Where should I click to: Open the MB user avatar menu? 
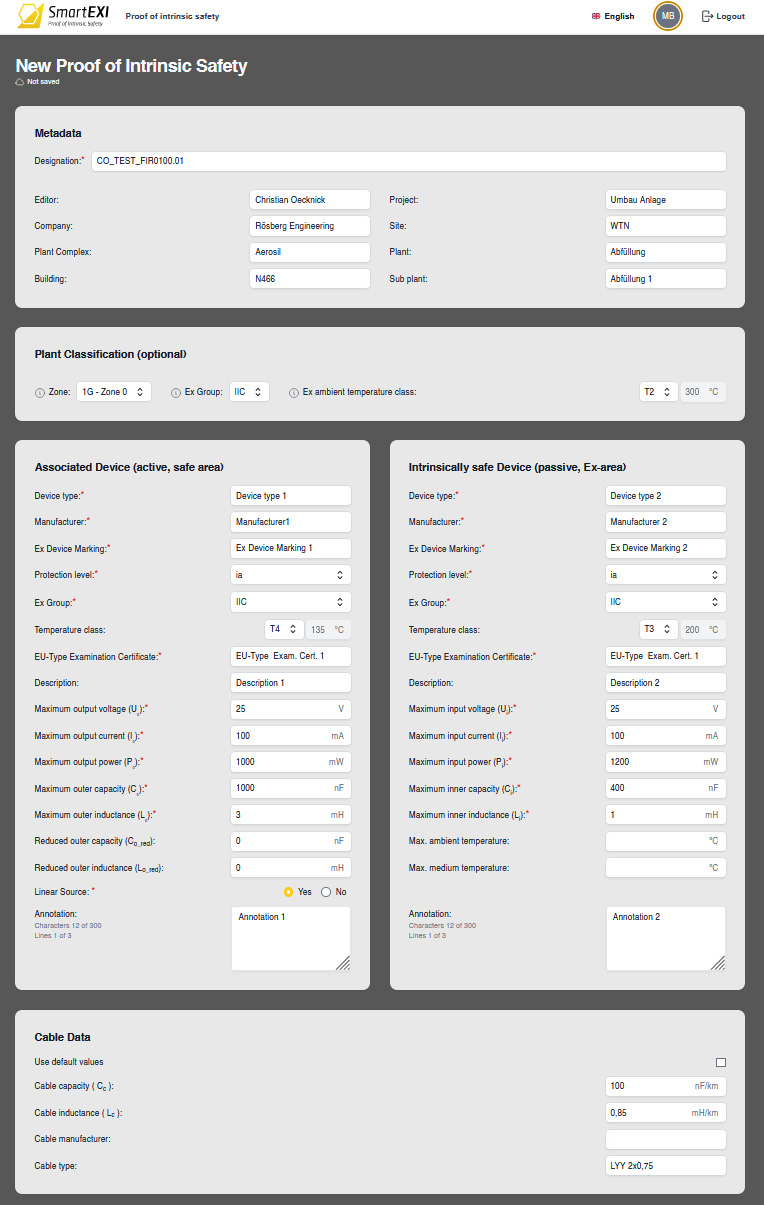click(668, 16)
